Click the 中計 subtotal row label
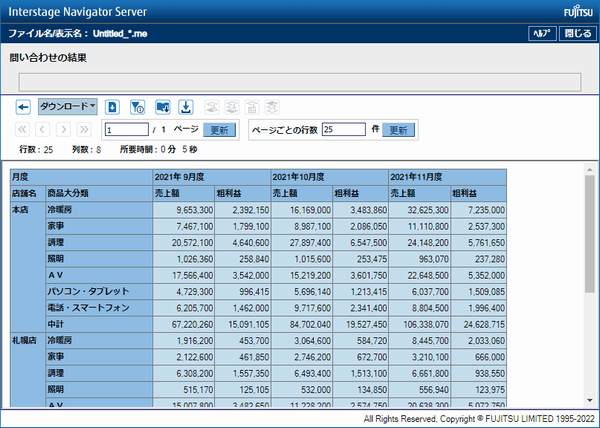Viewport: 600px width, 428px height. 99,324
